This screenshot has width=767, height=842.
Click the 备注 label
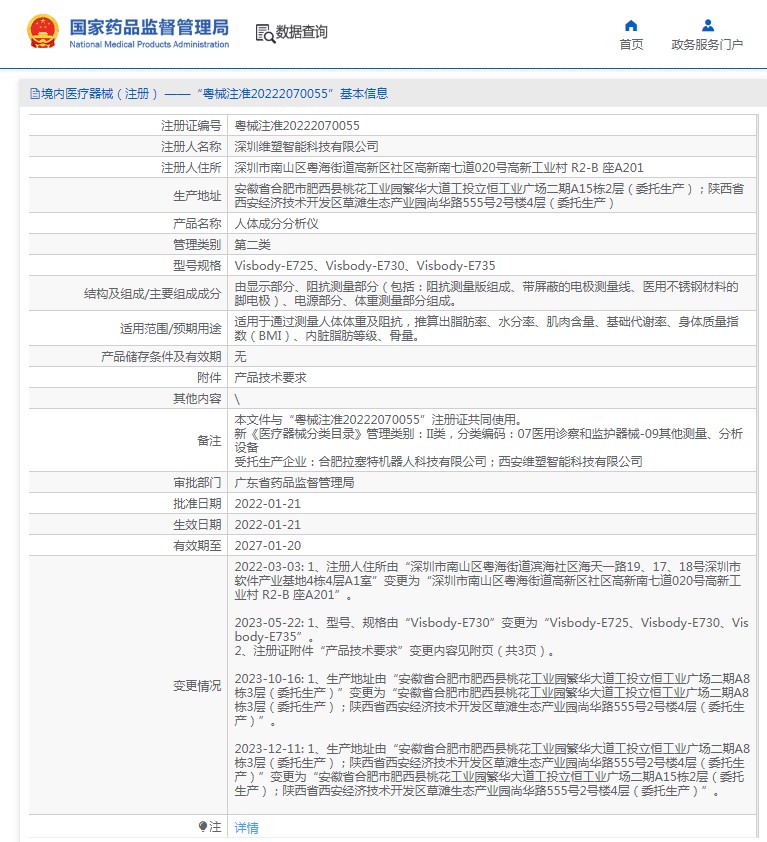click(209, 440)
